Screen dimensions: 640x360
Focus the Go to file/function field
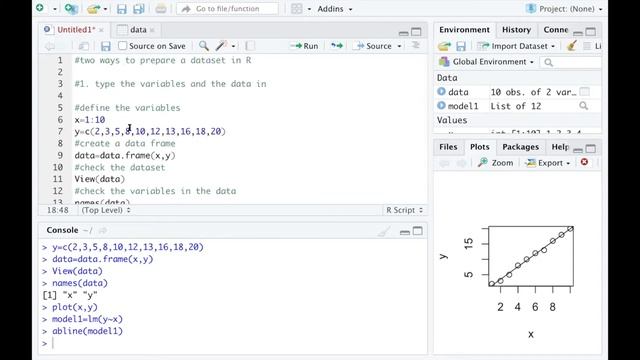coord(227,9)
